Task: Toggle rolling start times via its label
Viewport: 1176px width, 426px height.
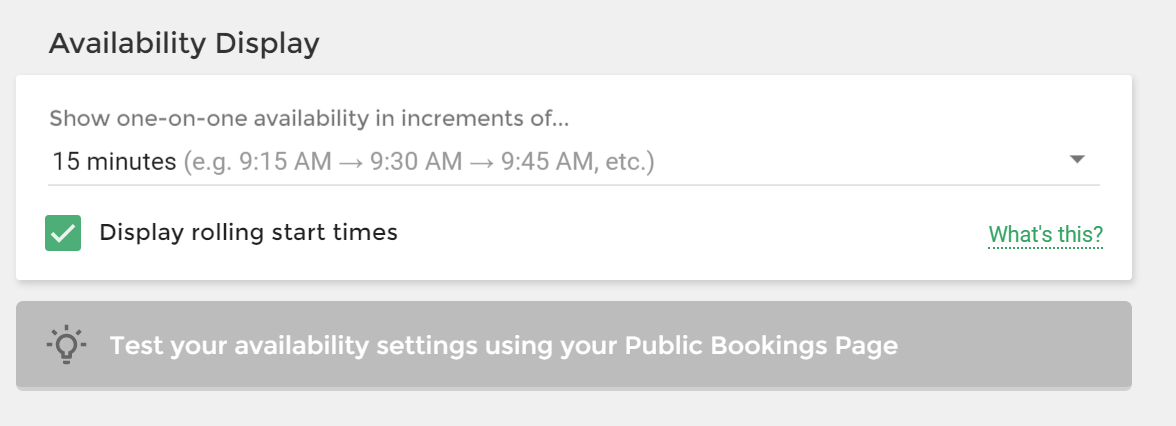Action: pos(248,232)
